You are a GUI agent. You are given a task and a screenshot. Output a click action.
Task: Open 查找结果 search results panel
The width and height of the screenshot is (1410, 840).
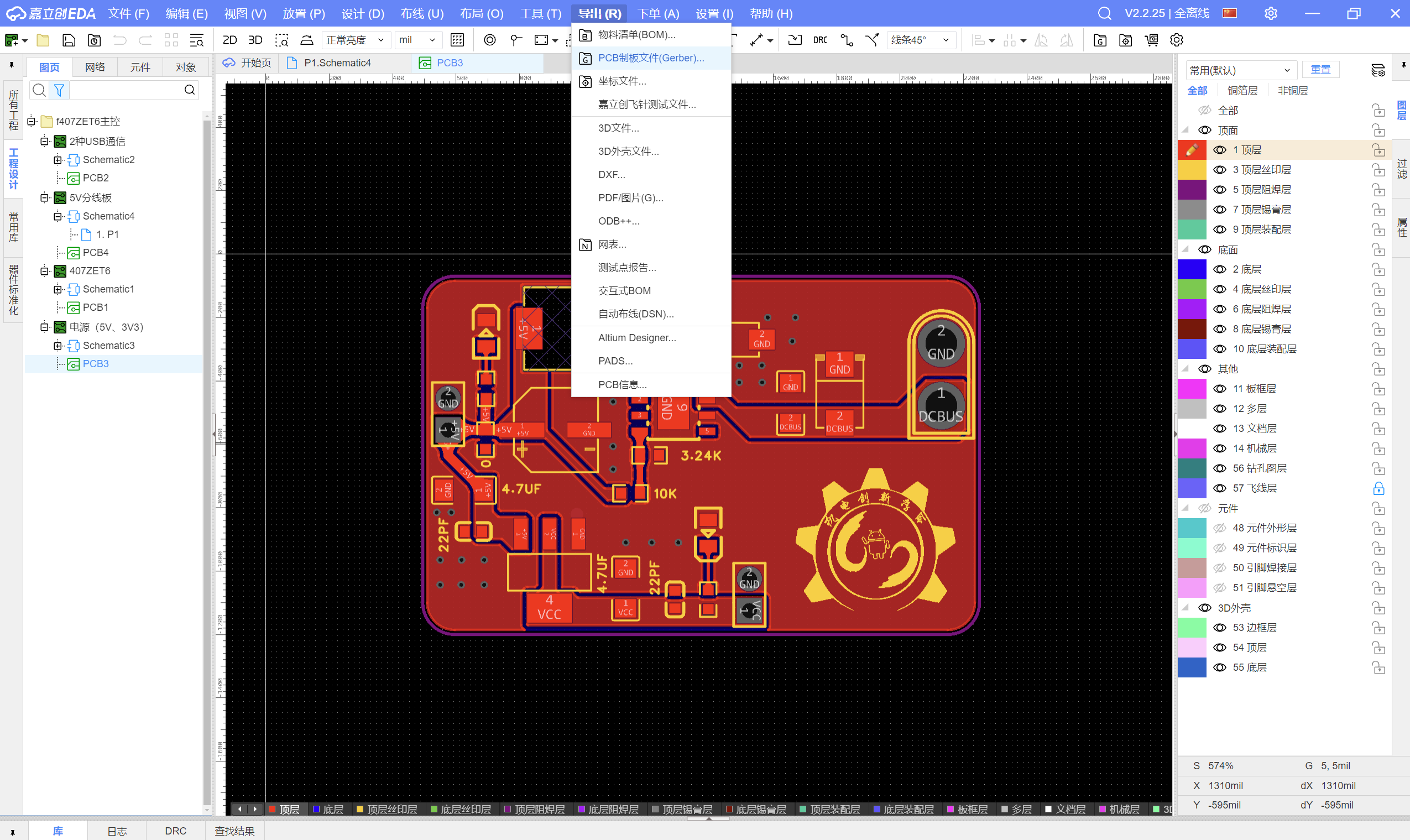click(235, 831)
